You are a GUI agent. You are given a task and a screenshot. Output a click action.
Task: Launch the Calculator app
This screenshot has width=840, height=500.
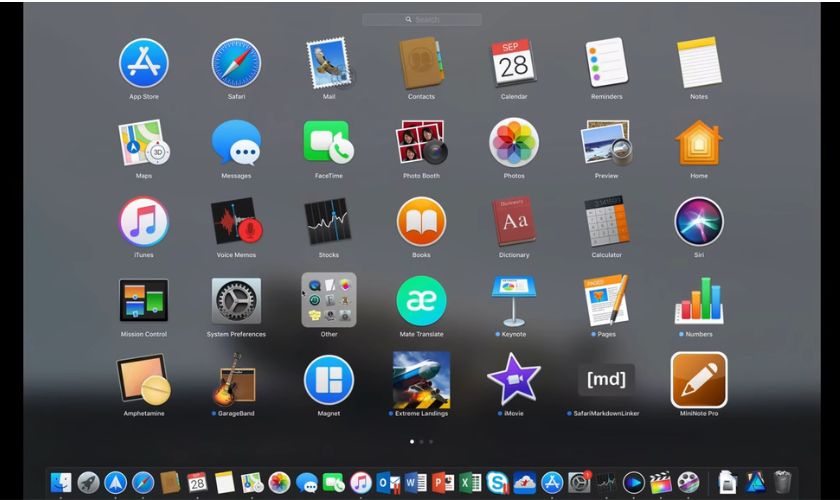click(x=606, y=222)
